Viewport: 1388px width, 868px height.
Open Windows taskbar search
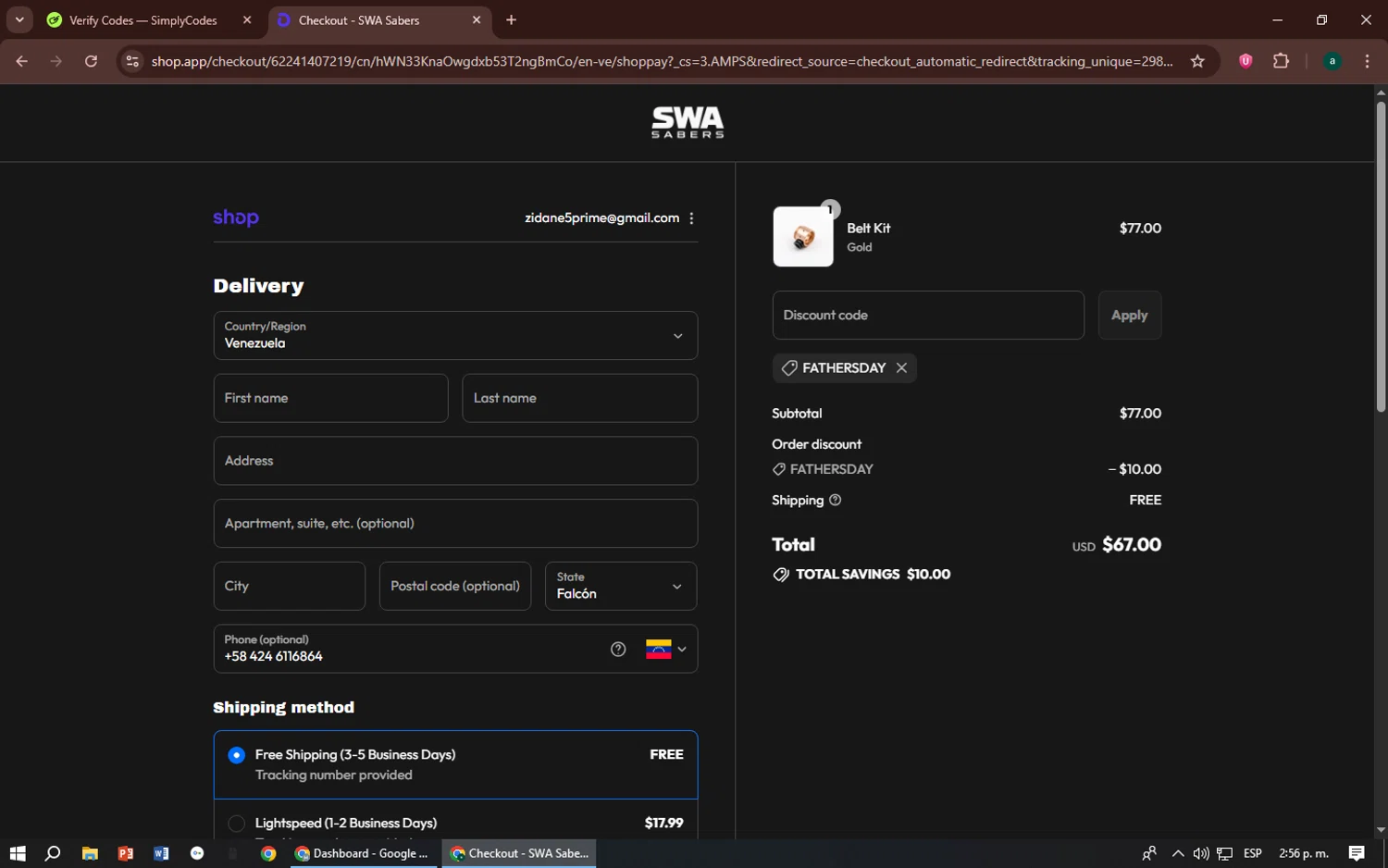[x=53, y=853]
